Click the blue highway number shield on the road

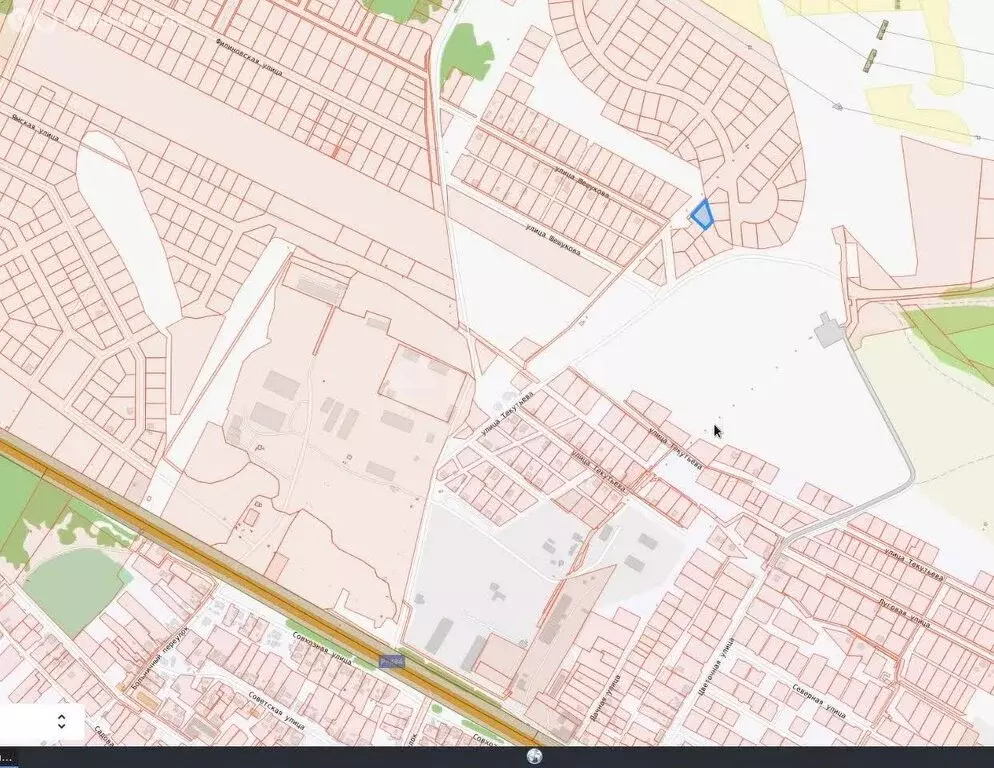click(392, 661)
